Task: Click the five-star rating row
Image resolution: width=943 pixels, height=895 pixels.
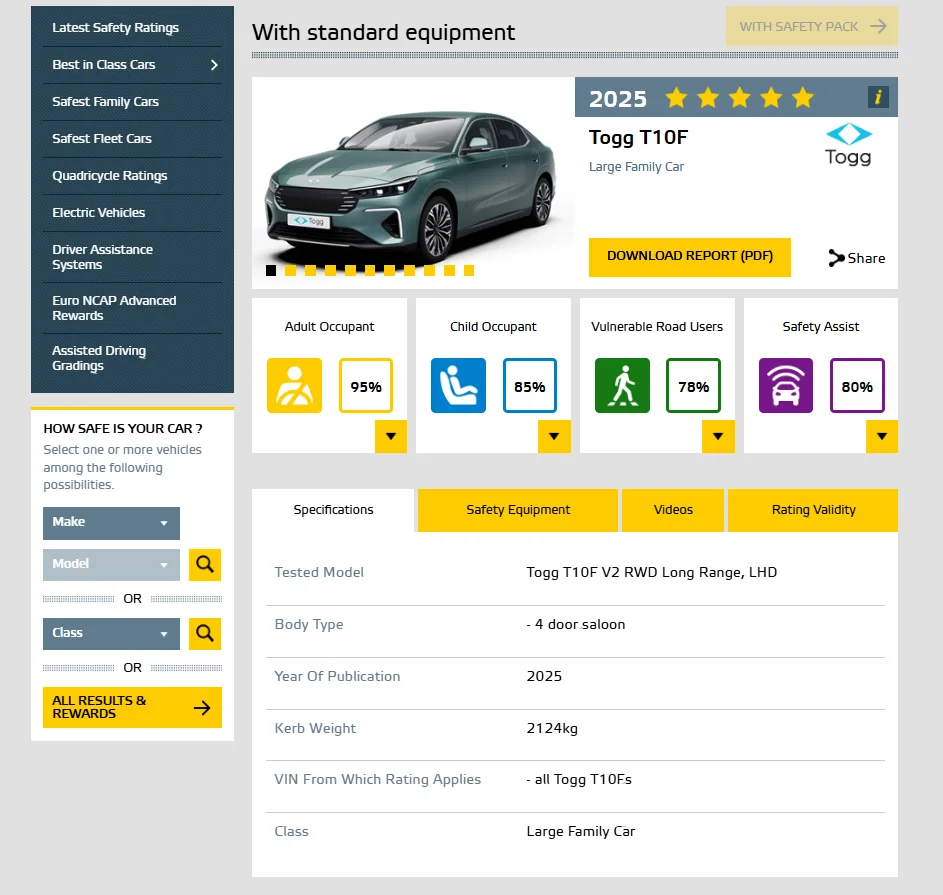Action: tap(740, 97)
